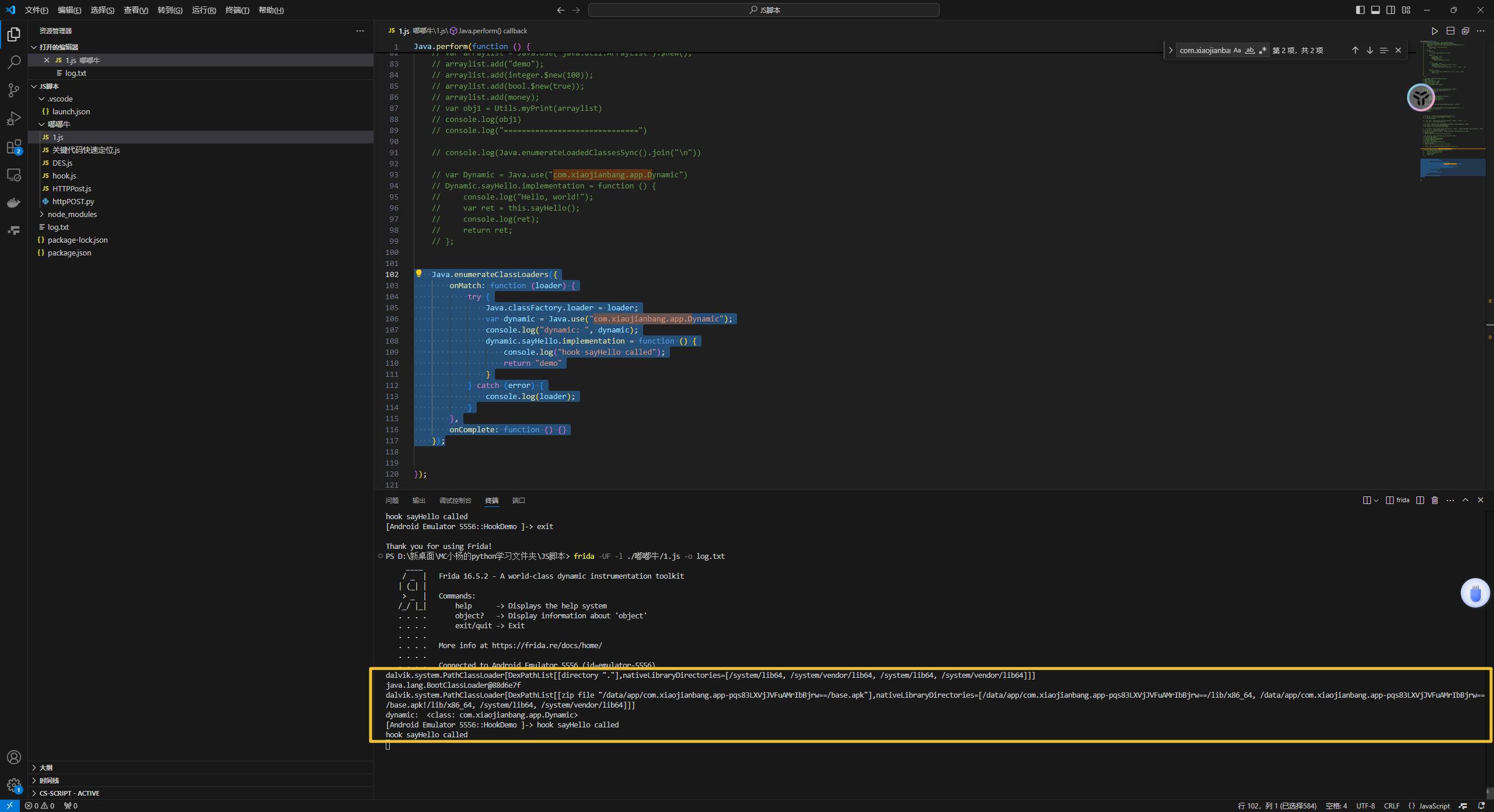The width and height of the screenshot is (1494, 812).
Task: Click the CRLF line ending button
Action: click(x=1391, y=806)
